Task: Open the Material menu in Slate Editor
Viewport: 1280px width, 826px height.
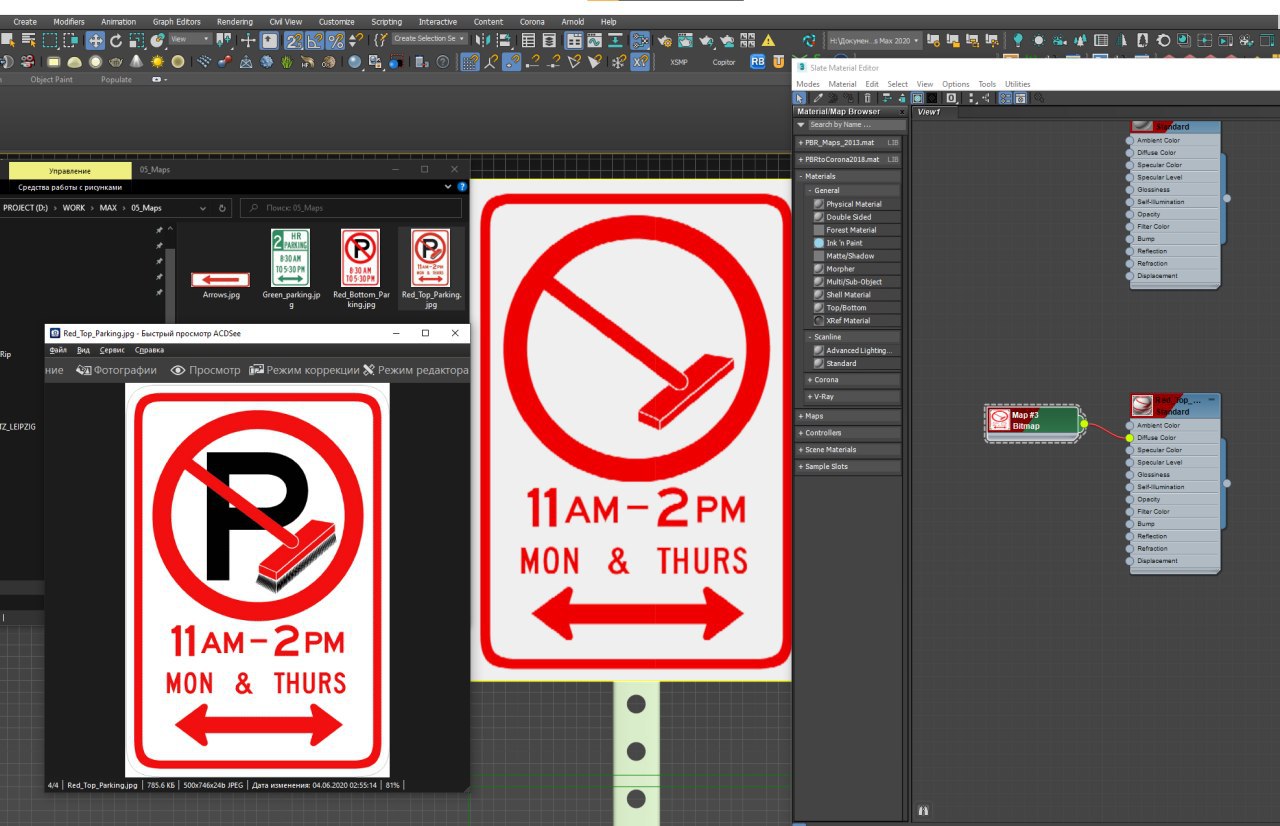Action: (x=842, y=84)
